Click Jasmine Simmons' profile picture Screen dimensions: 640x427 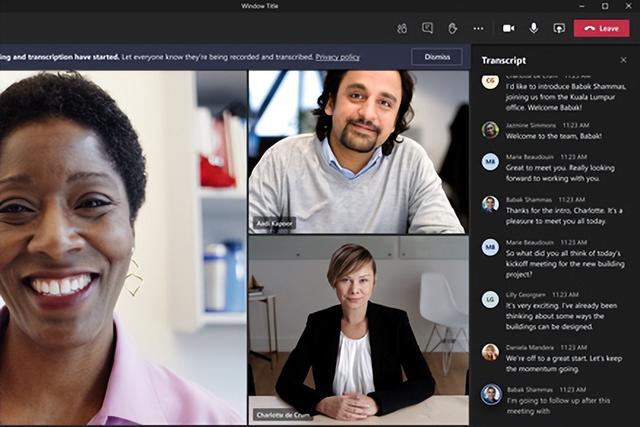[x=490, y=130]
